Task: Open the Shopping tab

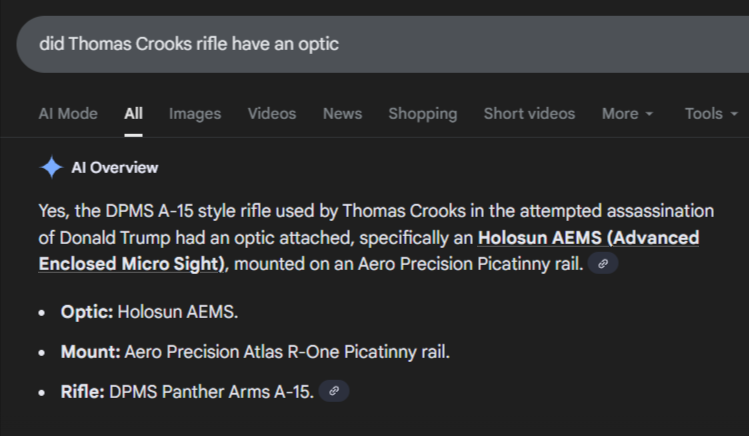Action: click(x=422, y=114)
